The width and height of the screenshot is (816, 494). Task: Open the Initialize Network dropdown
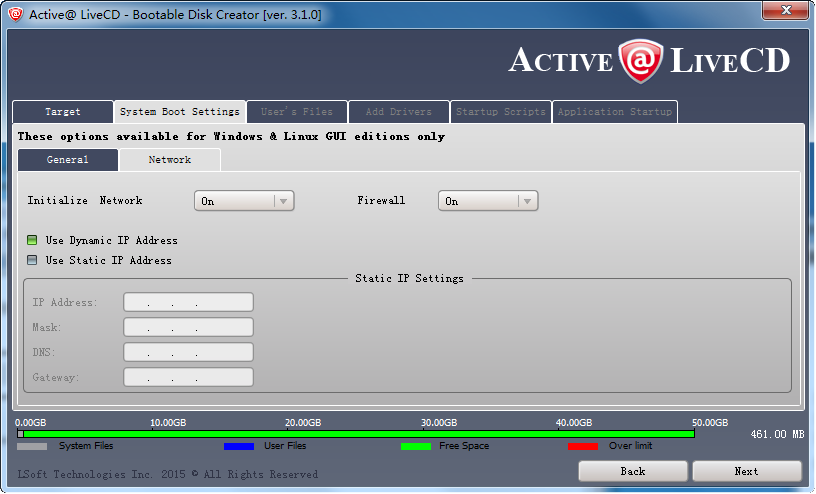pos(244,201)
